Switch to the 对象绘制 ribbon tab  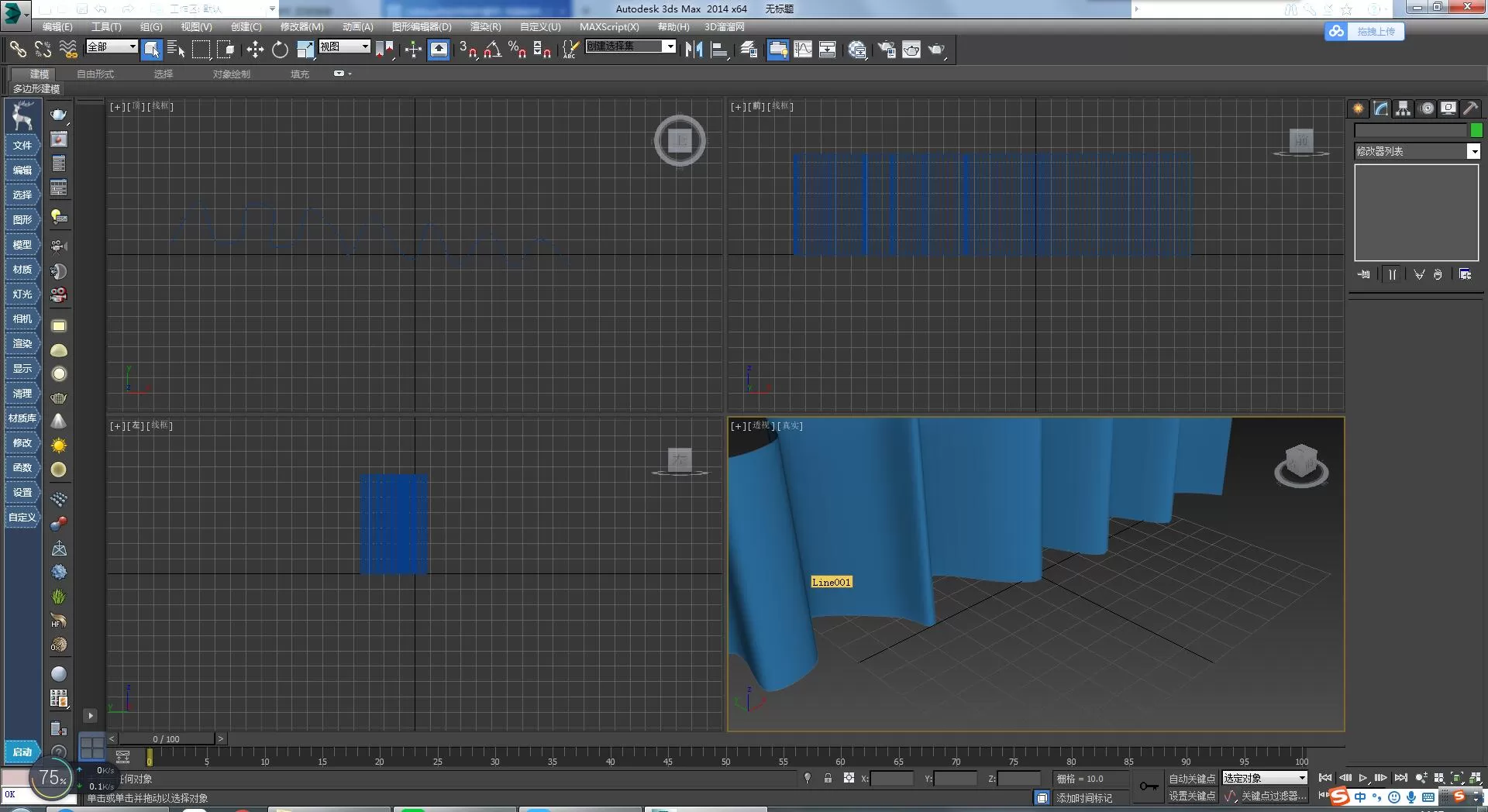[x=232, y=74]
